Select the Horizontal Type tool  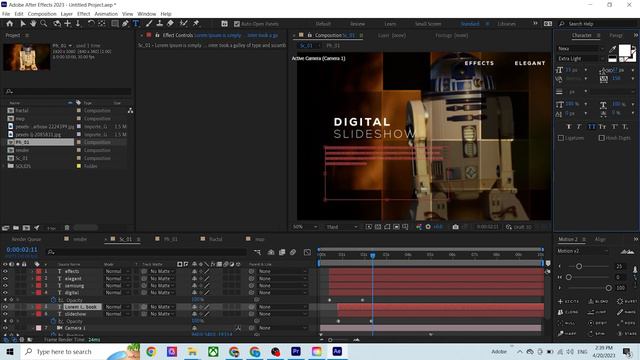[x=136, y=24]
